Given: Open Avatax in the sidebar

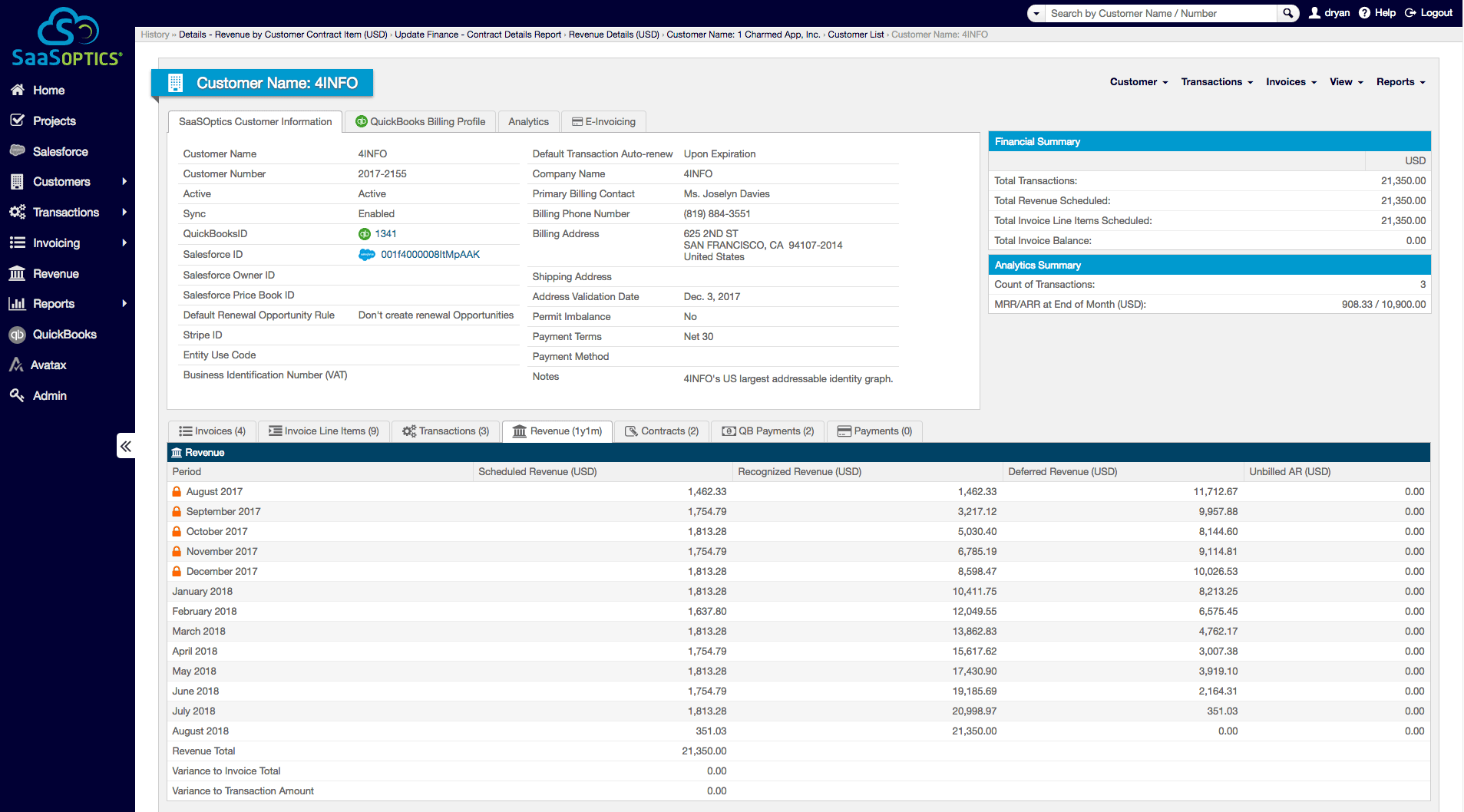Looking at the screenshot, I should [48, 365].
